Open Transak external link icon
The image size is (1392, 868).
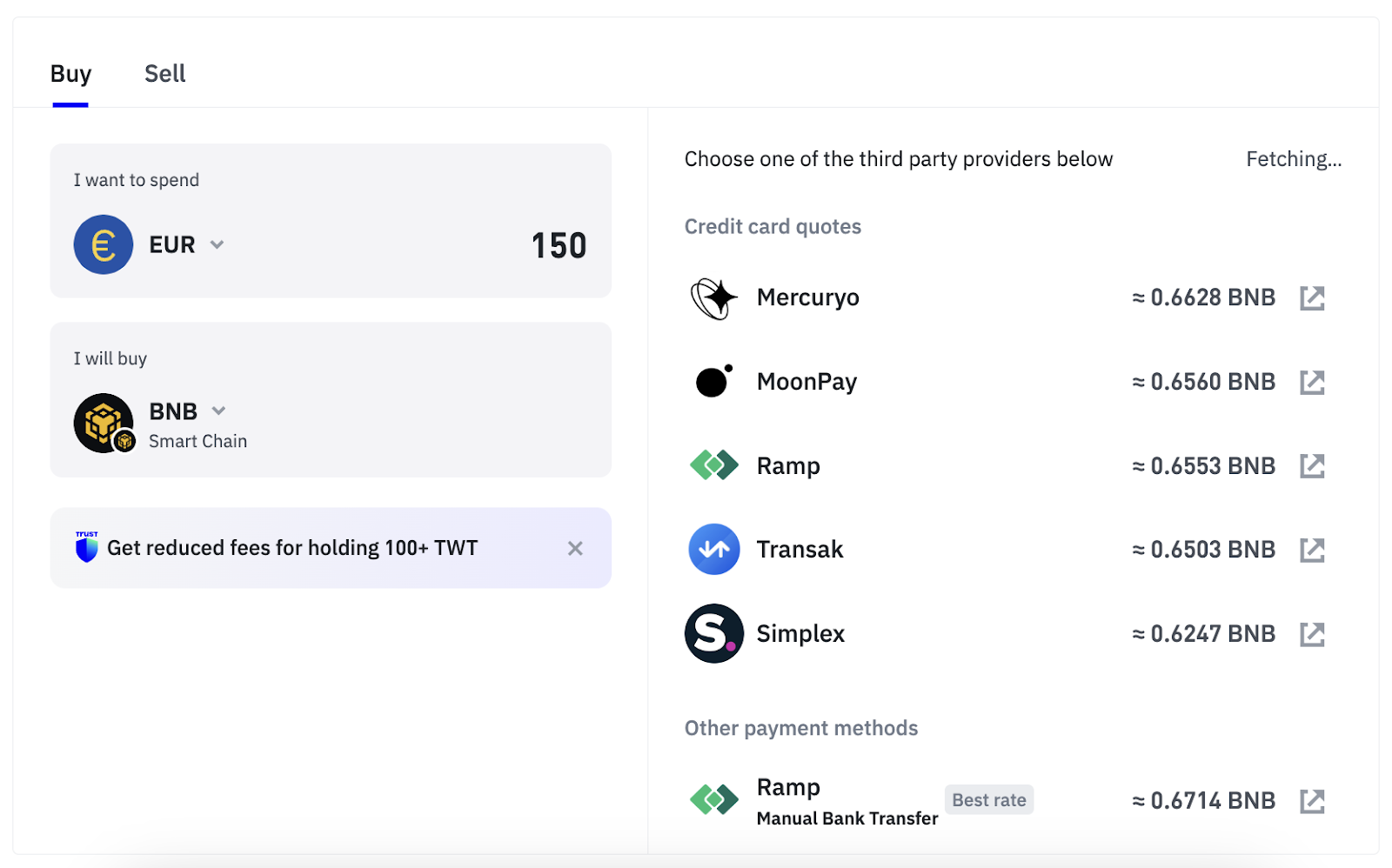pos(1312,550)
